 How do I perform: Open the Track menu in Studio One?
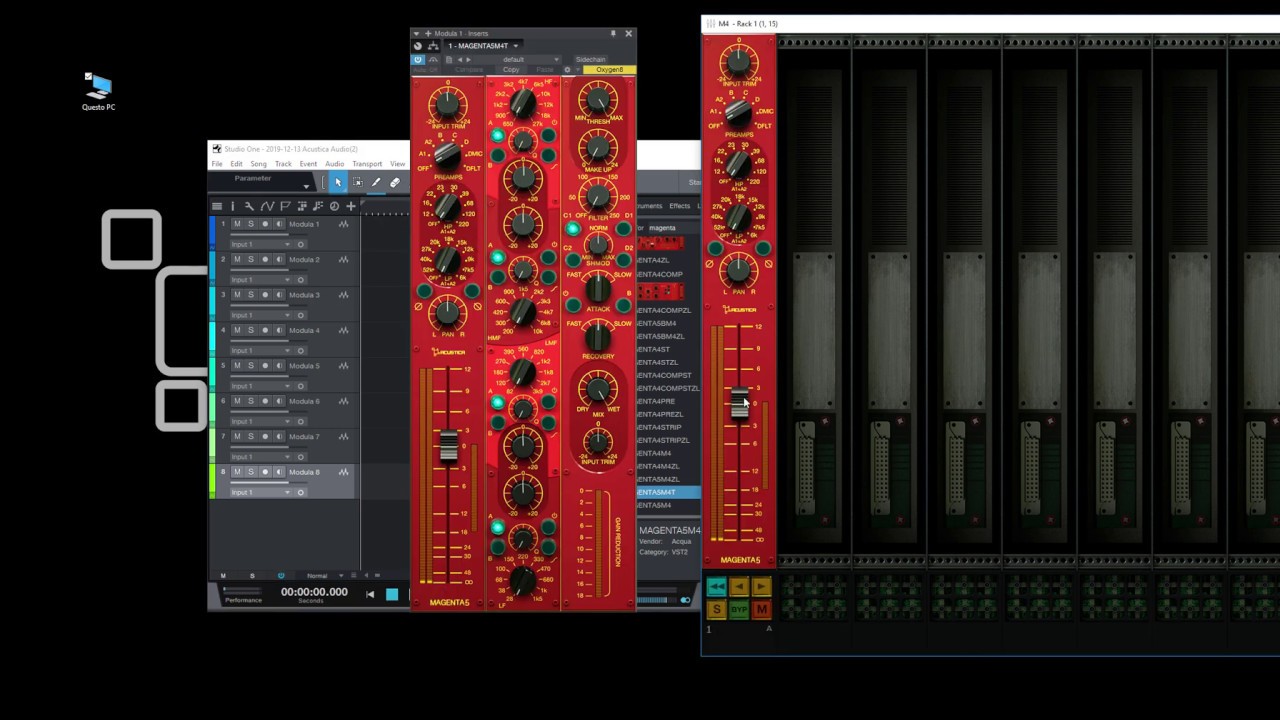(x=283, y=164)
